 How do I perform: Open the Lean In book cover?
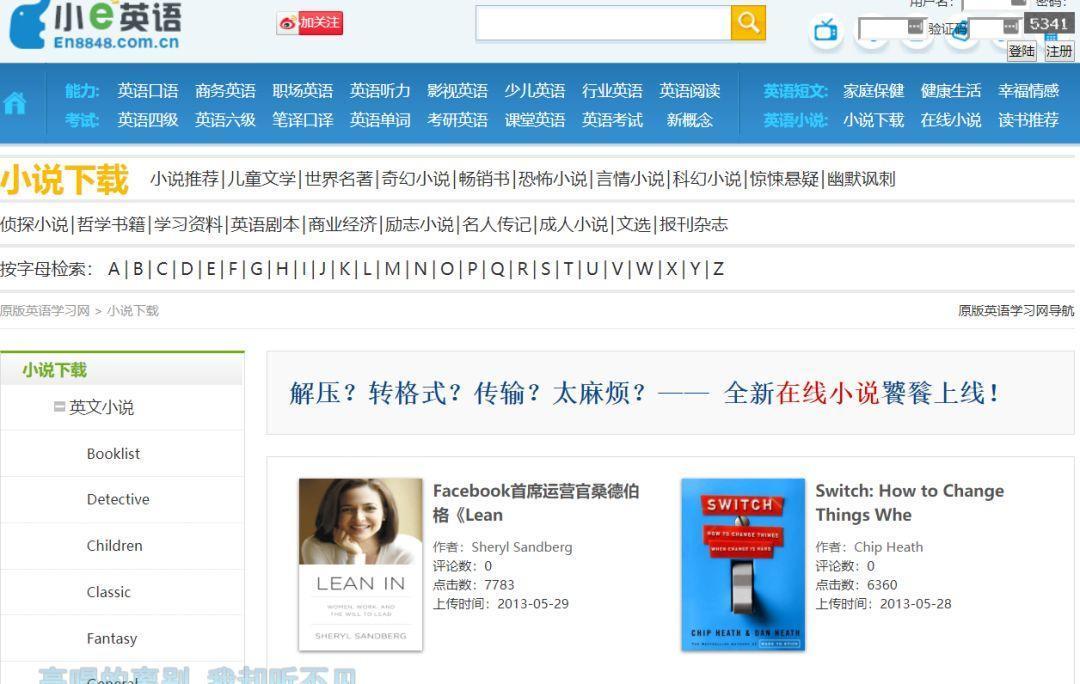(360, 565)
